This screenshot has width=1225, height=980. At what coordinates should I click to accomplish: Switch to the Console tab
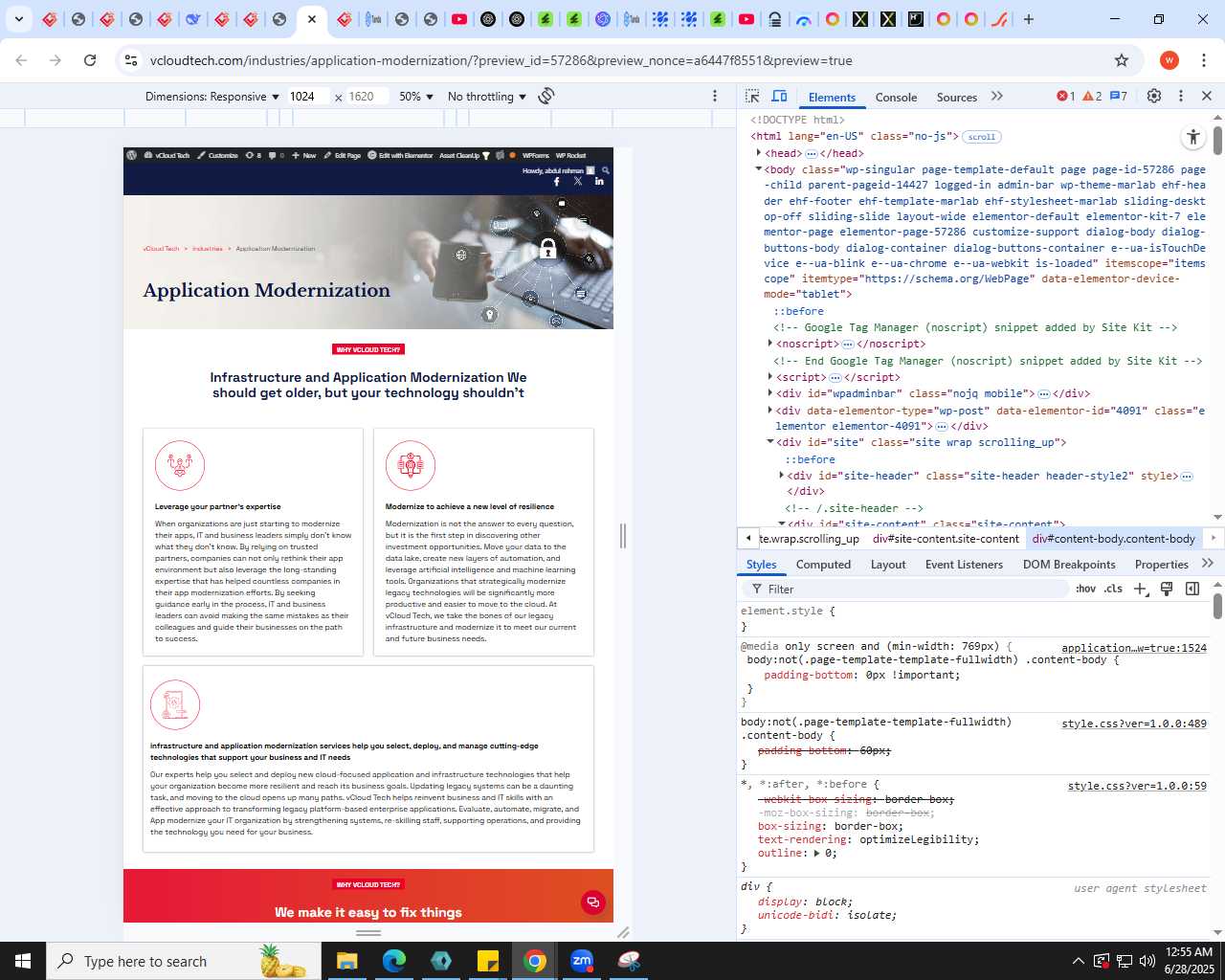pyautogui.click(x=896, y=97)
